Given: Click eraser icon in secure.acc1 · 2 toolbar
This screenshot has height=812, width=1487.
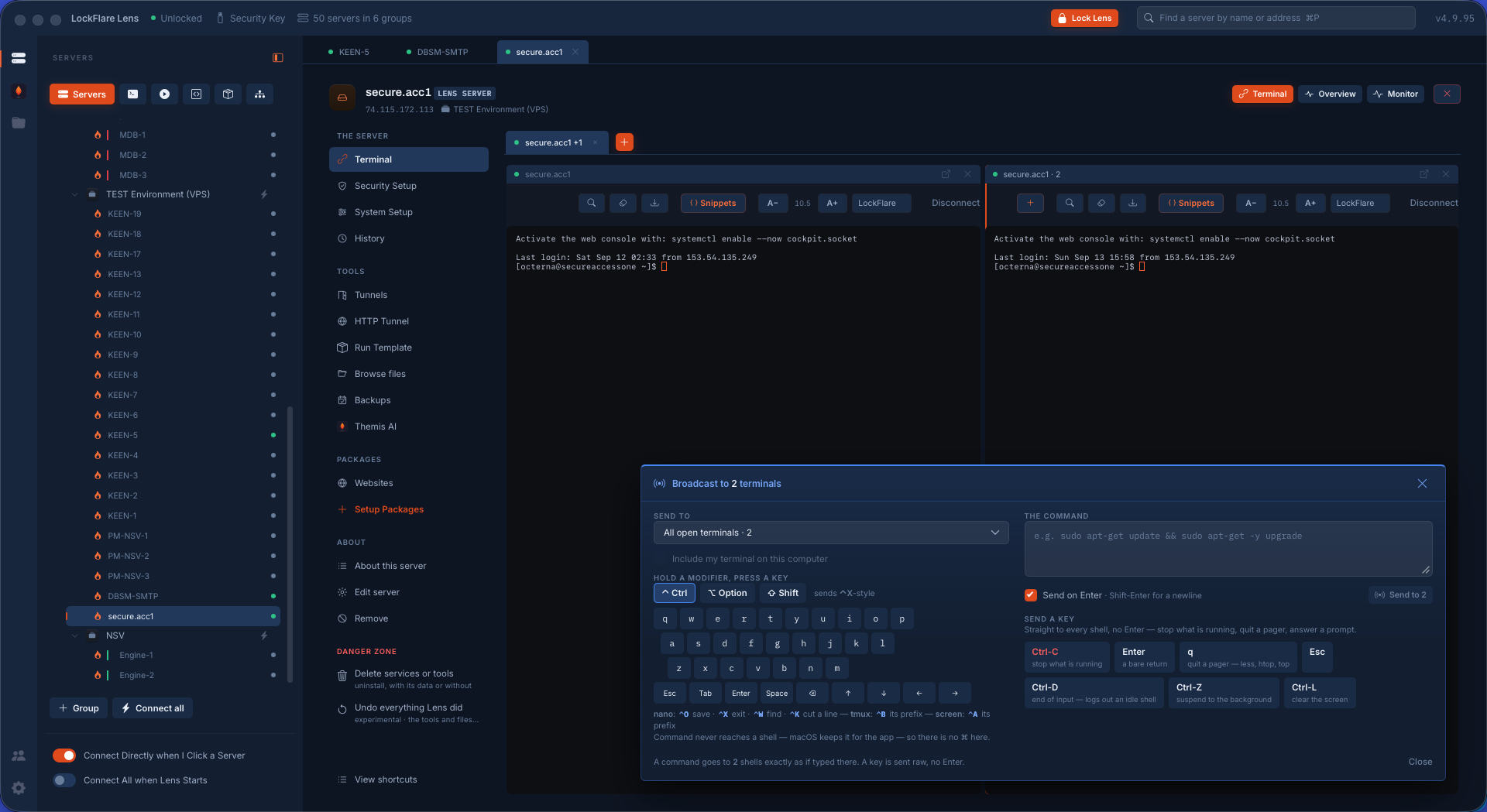Looking at the screenshot, I should (x=1101, y=203).
